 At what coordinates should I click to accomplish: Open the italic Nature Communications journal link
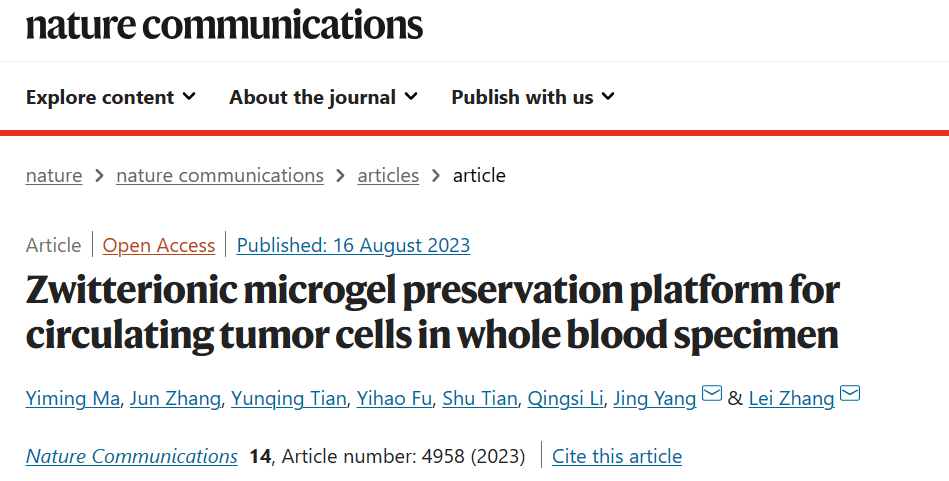pyautogui.click(x=131, y=456)
